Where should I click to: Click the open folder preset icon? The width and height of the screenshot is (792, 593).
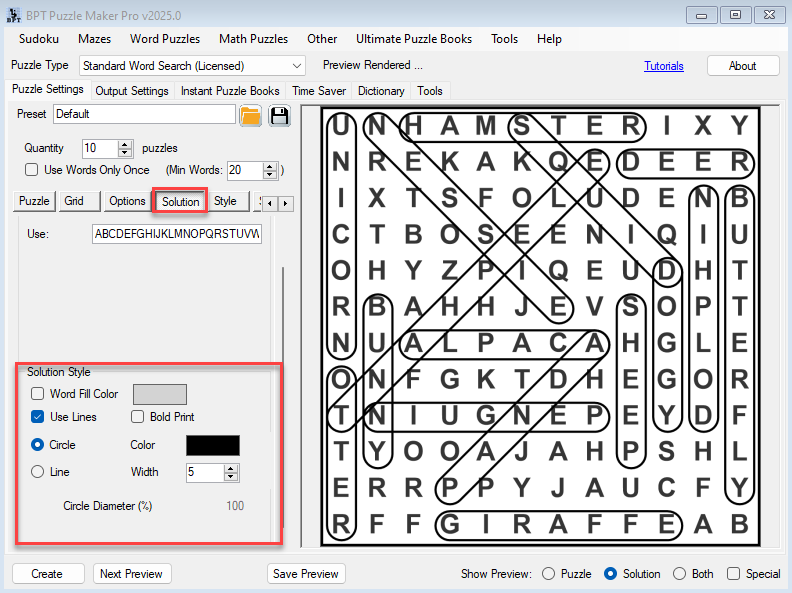click(x=250, y=115)
